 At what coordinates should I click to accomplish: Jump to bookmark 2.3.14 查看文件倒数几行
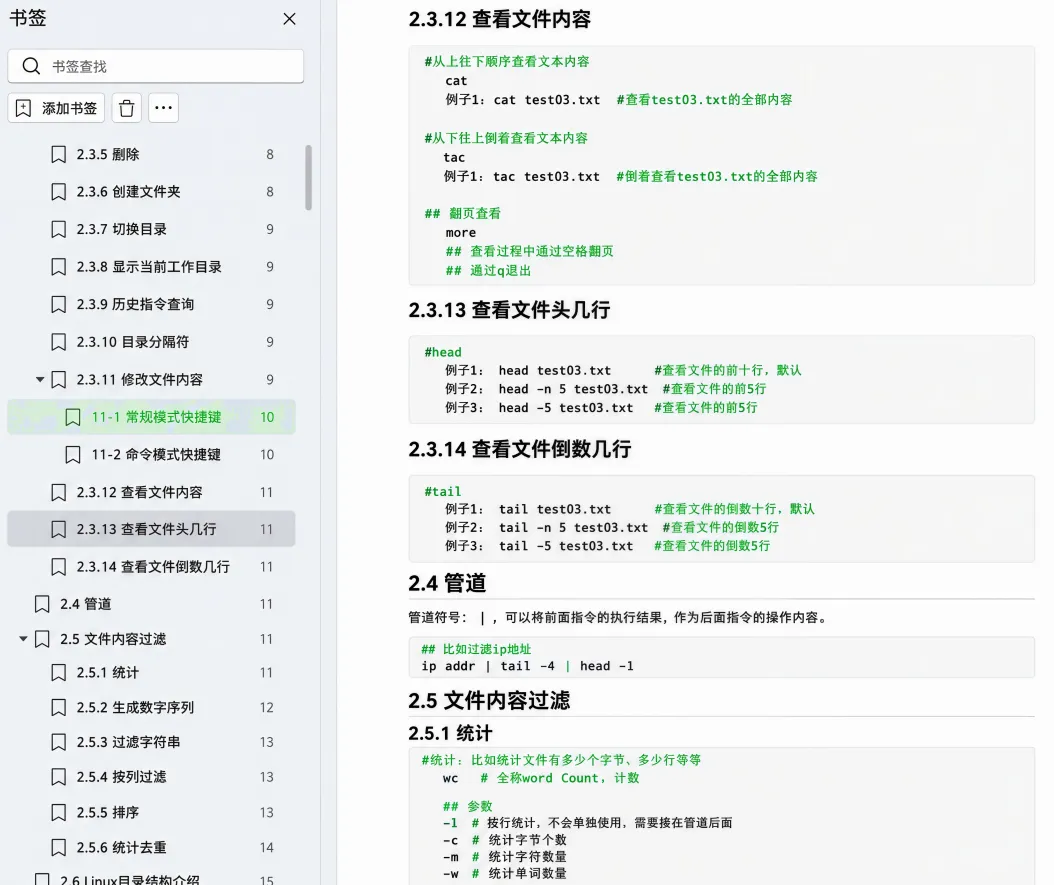152,567
